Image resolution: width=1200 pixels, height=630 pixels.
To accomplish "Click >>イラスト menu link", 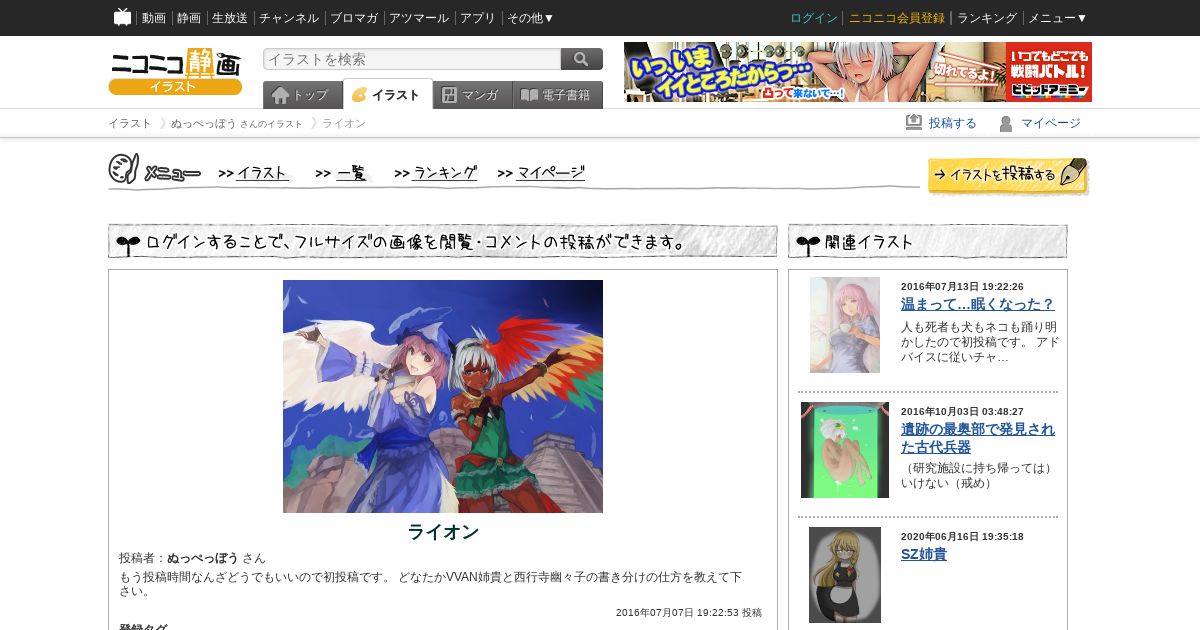I will [254, 173].
